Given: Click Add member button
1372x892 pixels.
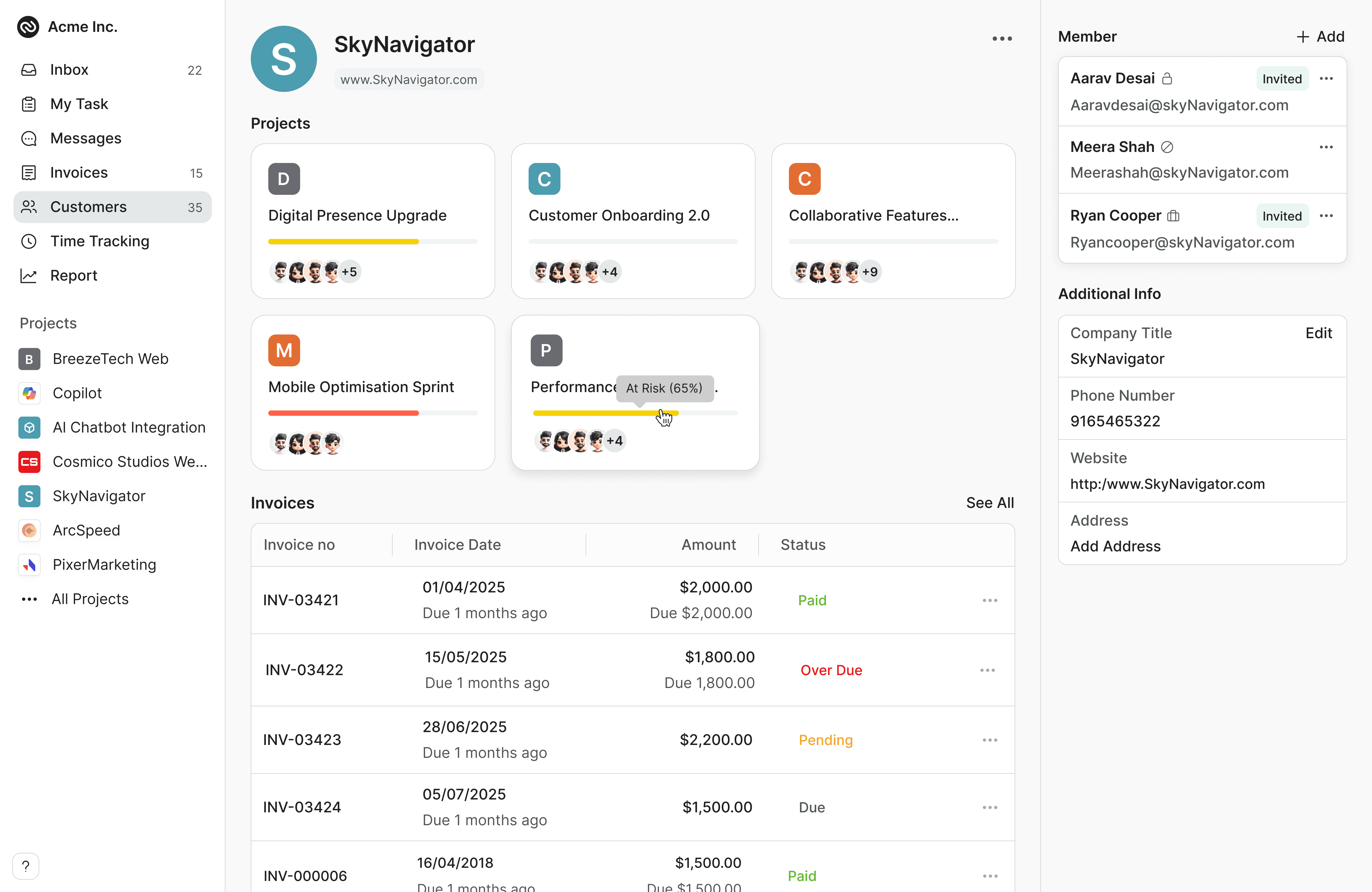Looking at the screenshot, I should pyautogui.click(x=1320, y=36).
